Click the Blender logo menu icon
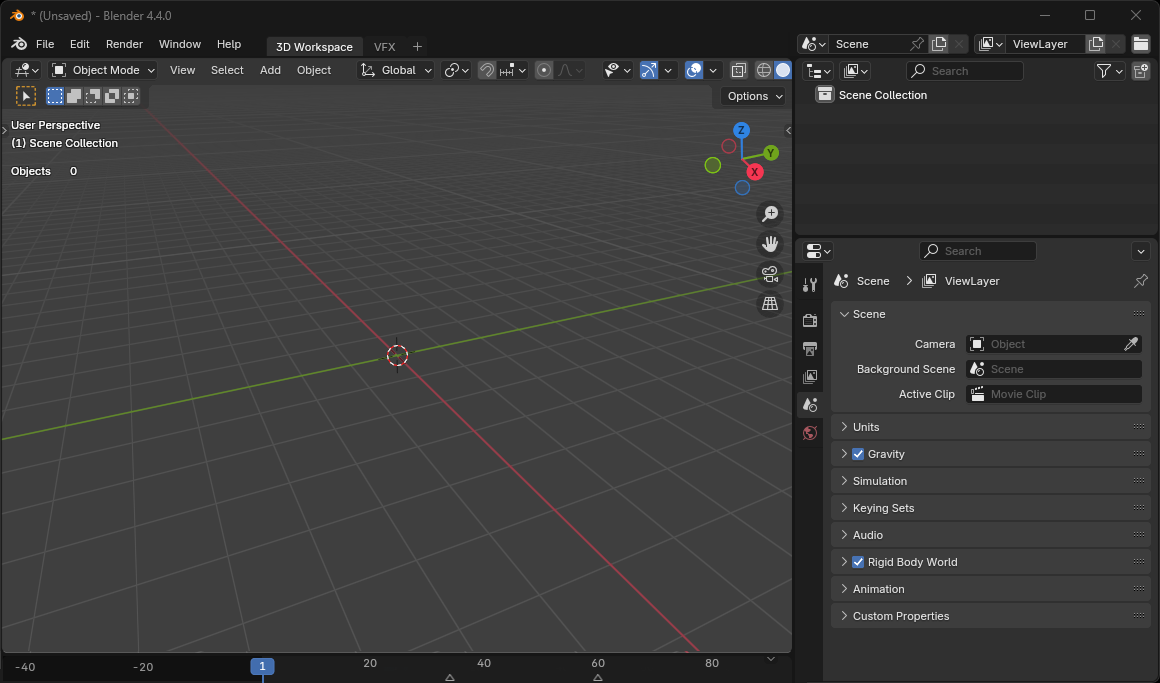1160x683 pixels. [19, 44]
